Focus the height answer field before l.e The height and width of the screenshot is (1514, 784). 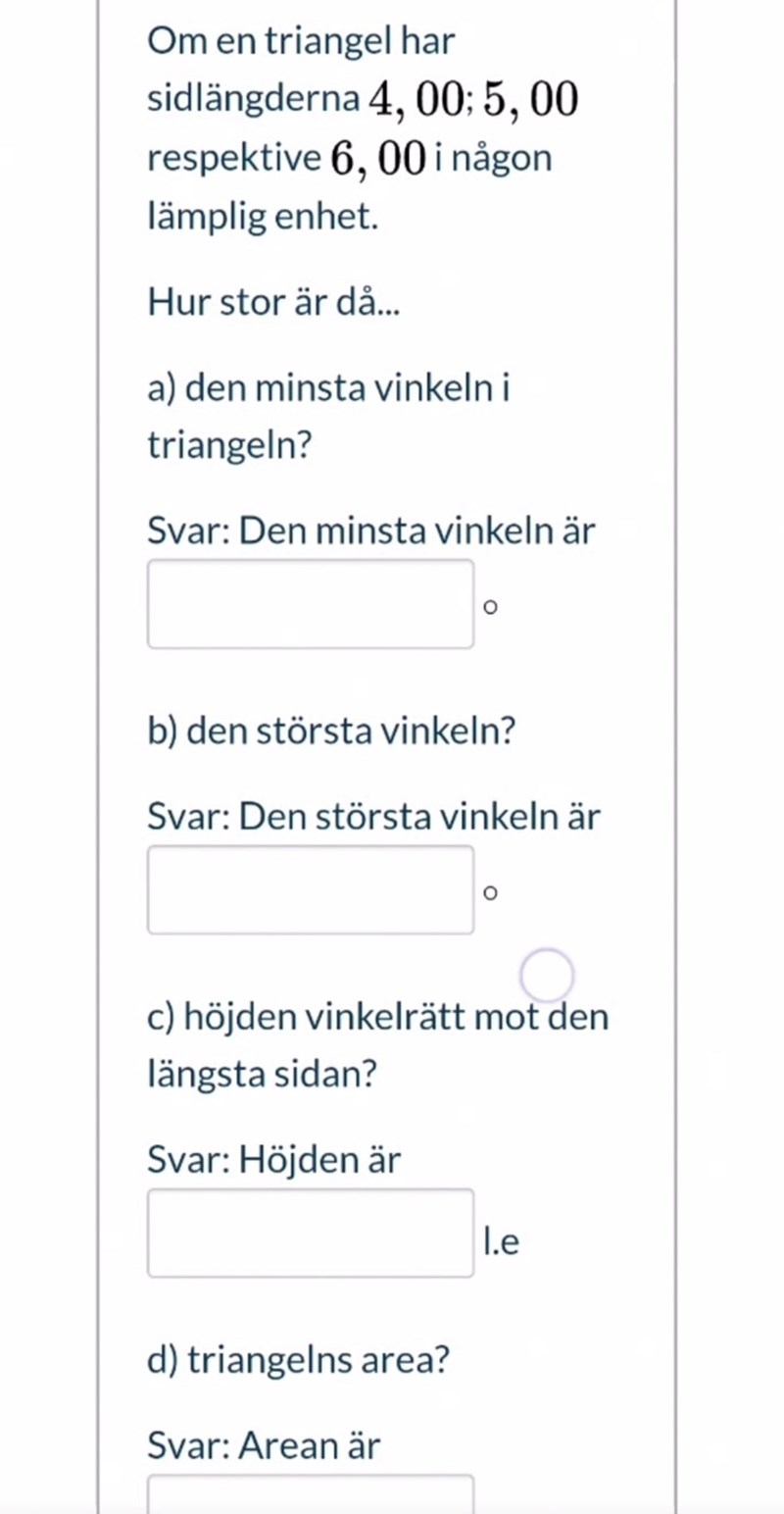[311, 1233]
